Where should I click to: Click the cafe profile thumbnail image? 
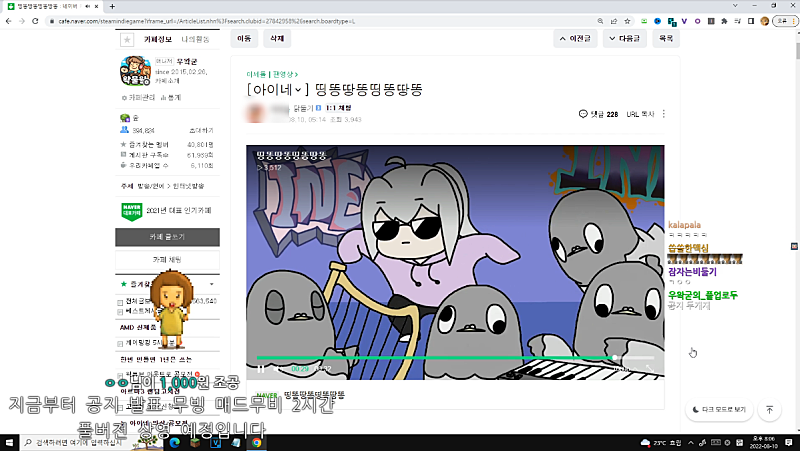pyautogui.click(x=135, y=70)
